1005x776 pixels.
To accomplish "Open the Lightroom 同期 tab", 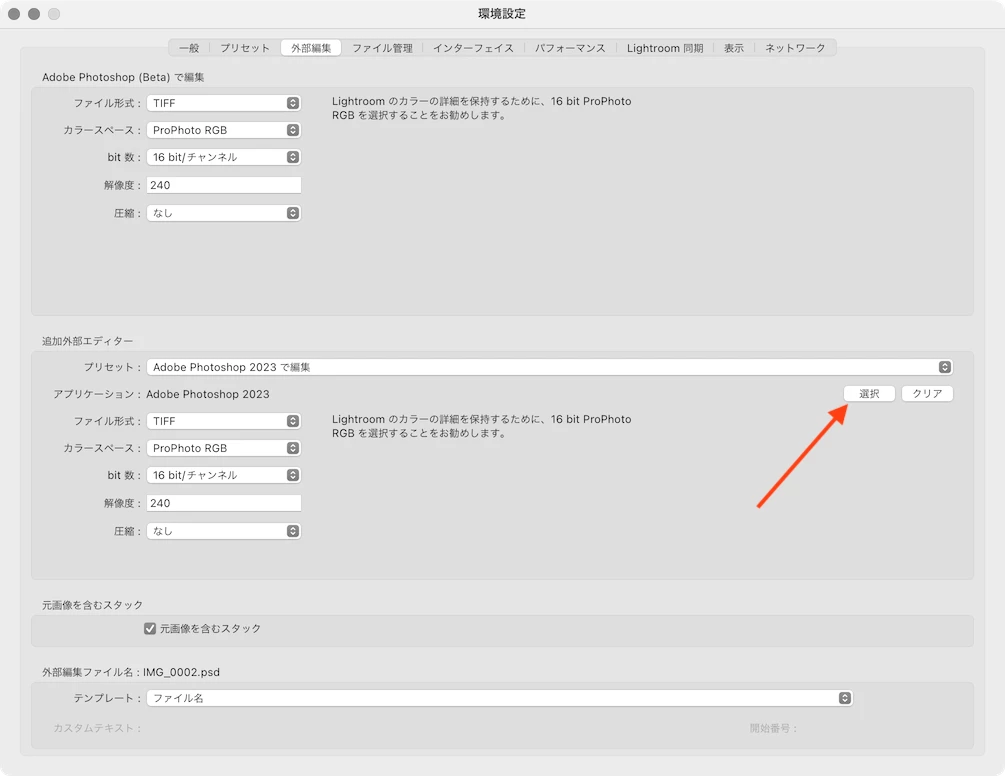I will click(665, 48).
